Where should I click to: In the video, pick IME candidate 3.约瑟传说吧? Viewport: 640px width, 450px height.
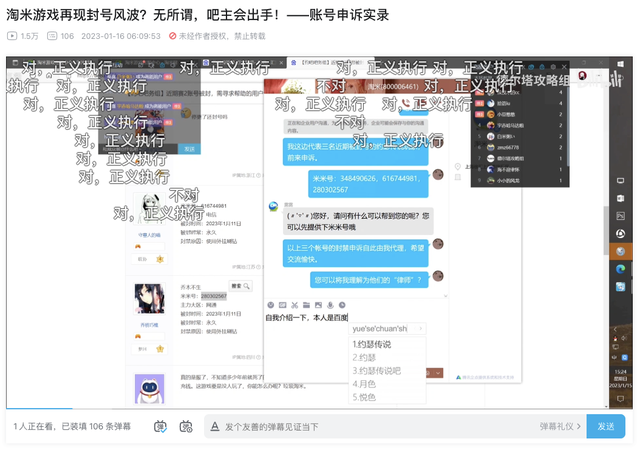[x=376, y=371]
